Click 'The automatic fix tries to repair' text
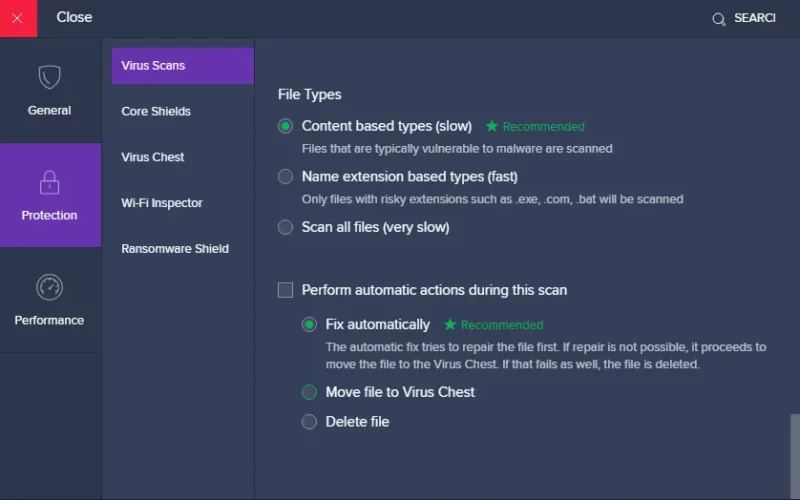800x500 pixels. (546, 356)
